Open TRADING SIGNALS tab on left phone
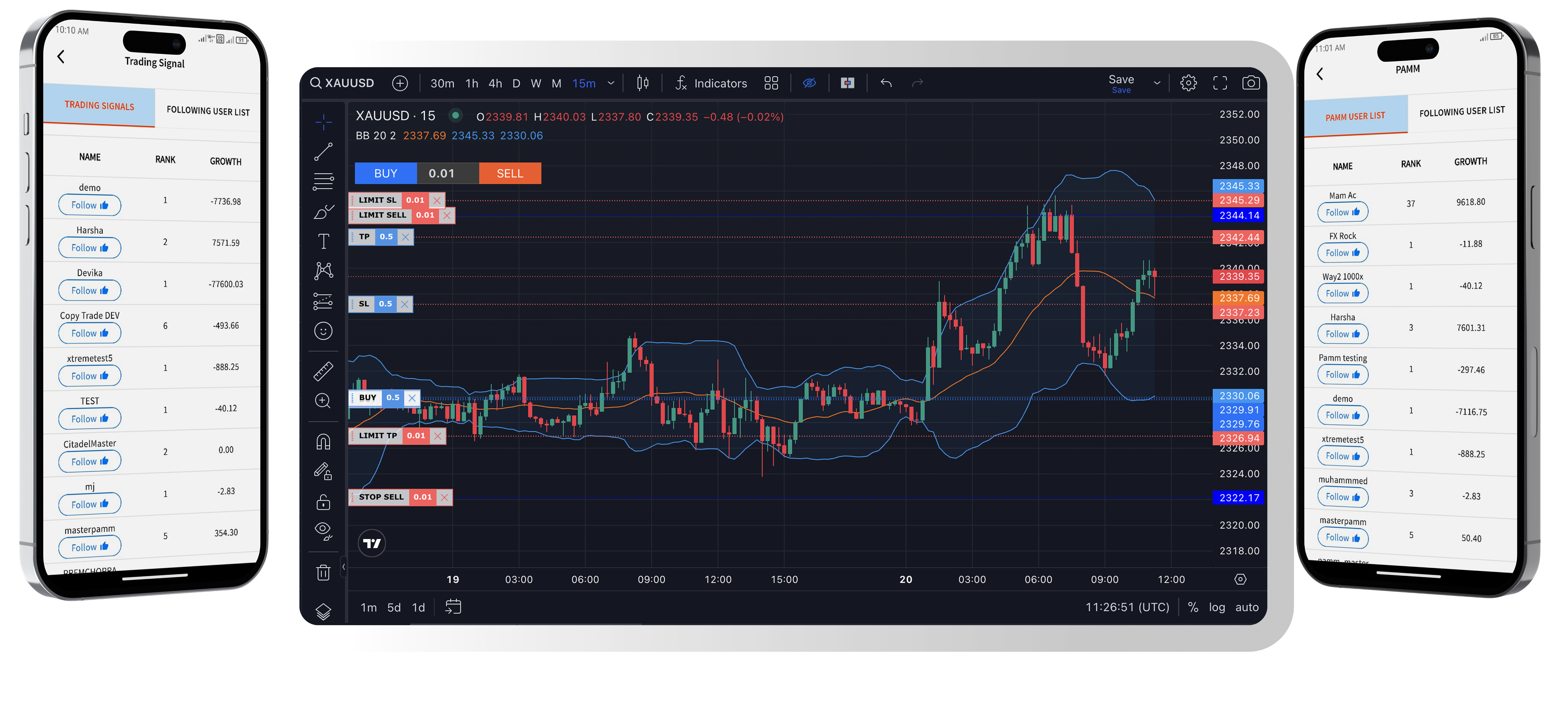The height and width of the screenshot is (717, 1568). (x=99, y=106)
